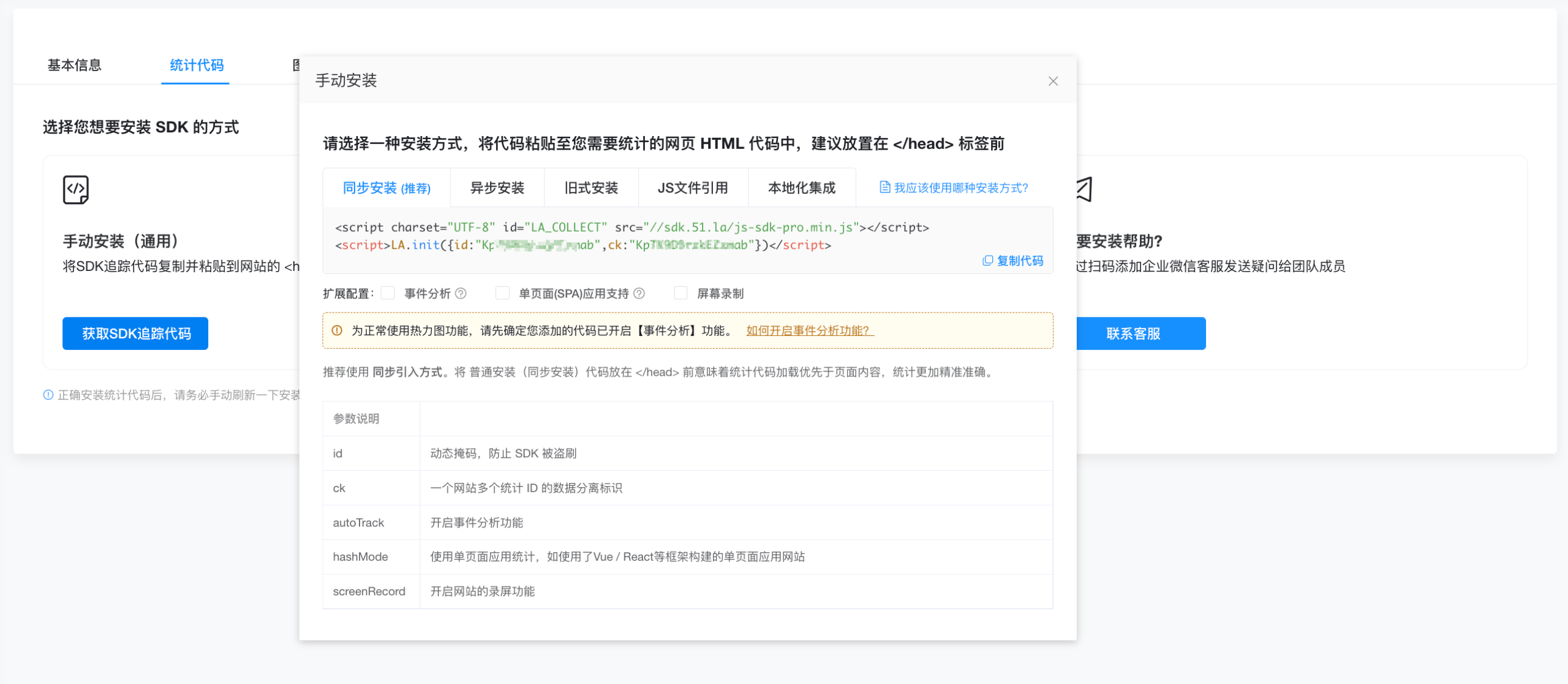Click the document icon before 我应该使用哪种安装方式
This screenshot has height=684, width=1568.
point(884,188)
